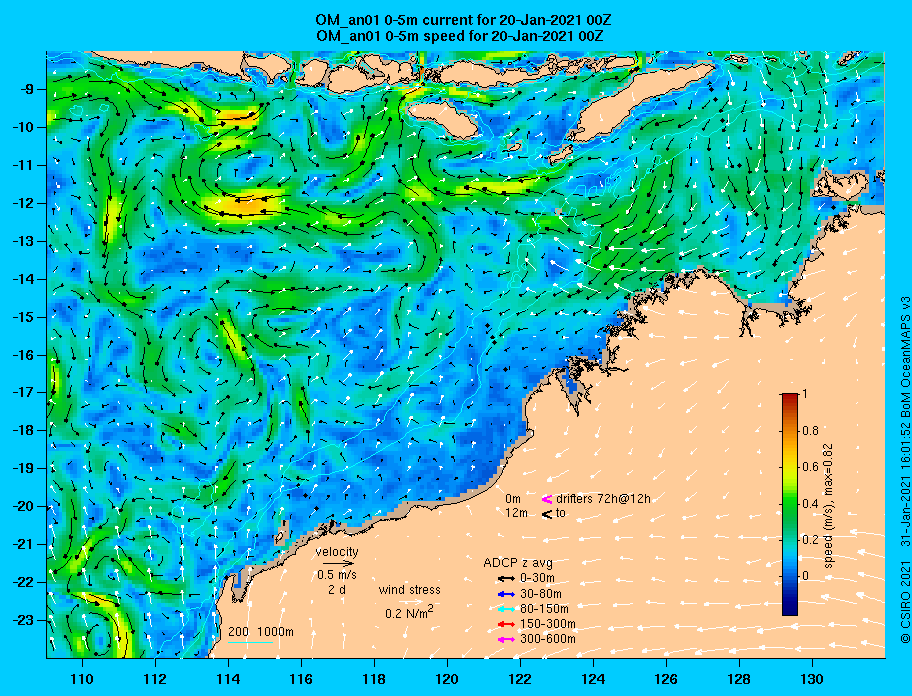Click the black 0-30m ADCP arrow icon
Screen dimensions: 912x696
(506, 579)
